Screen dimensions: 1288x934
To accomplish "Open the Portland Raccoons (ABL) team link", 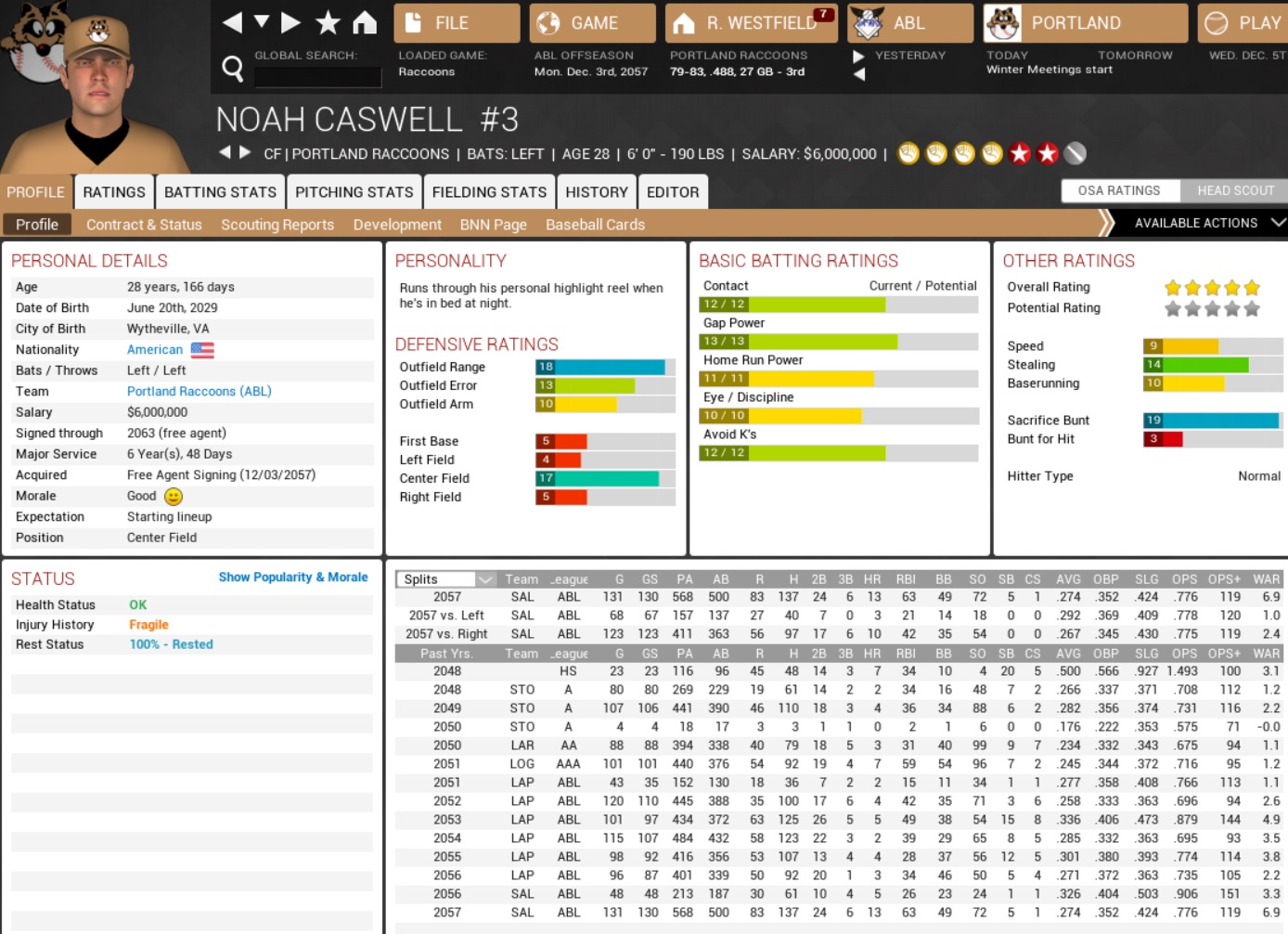I will (x=199, y=392).
